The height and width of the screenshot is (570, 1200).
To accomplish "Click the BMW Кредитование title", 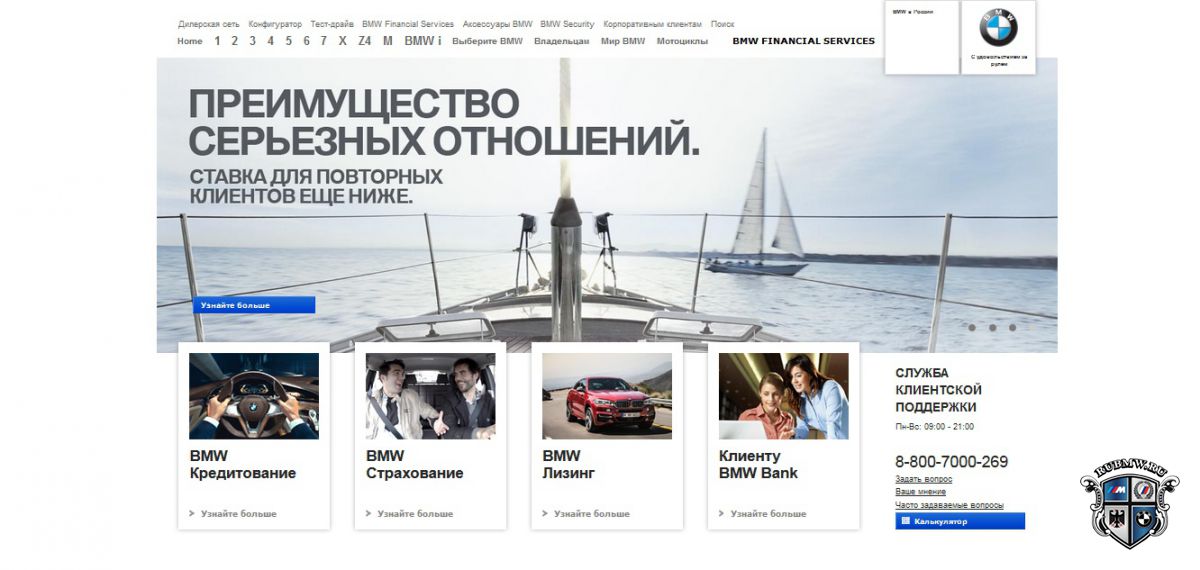I will coord(242,464).
